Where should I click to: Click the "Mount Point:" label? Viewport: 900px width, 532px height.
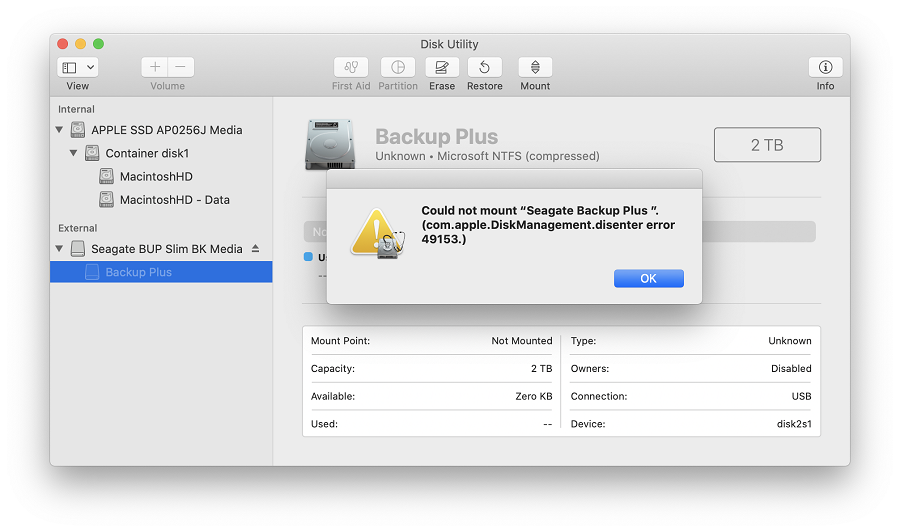coord(340,341)
